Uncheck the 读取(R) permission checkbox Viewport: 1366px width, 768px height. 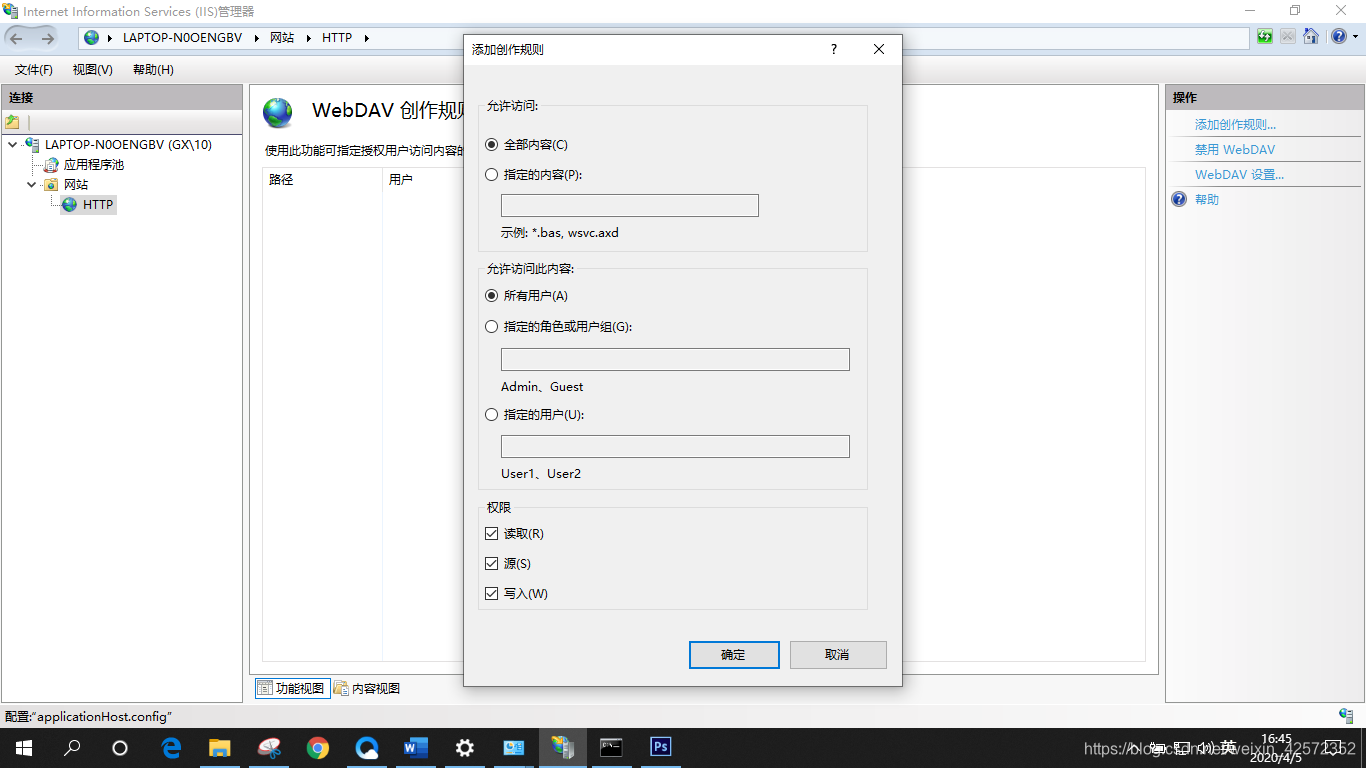click(491, 534)
